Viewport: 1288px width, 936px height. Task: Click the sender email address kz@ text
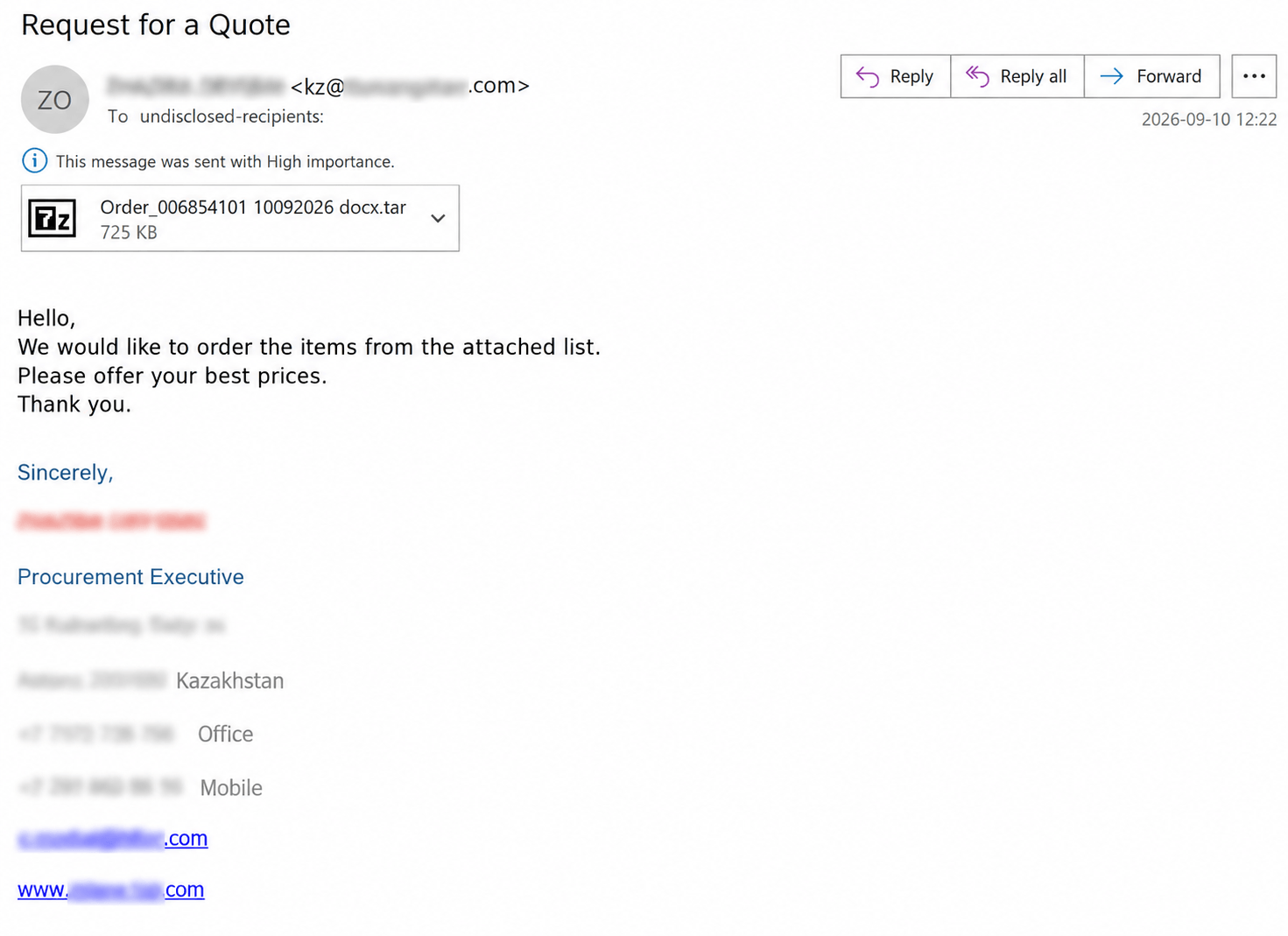tap(410, 86)
